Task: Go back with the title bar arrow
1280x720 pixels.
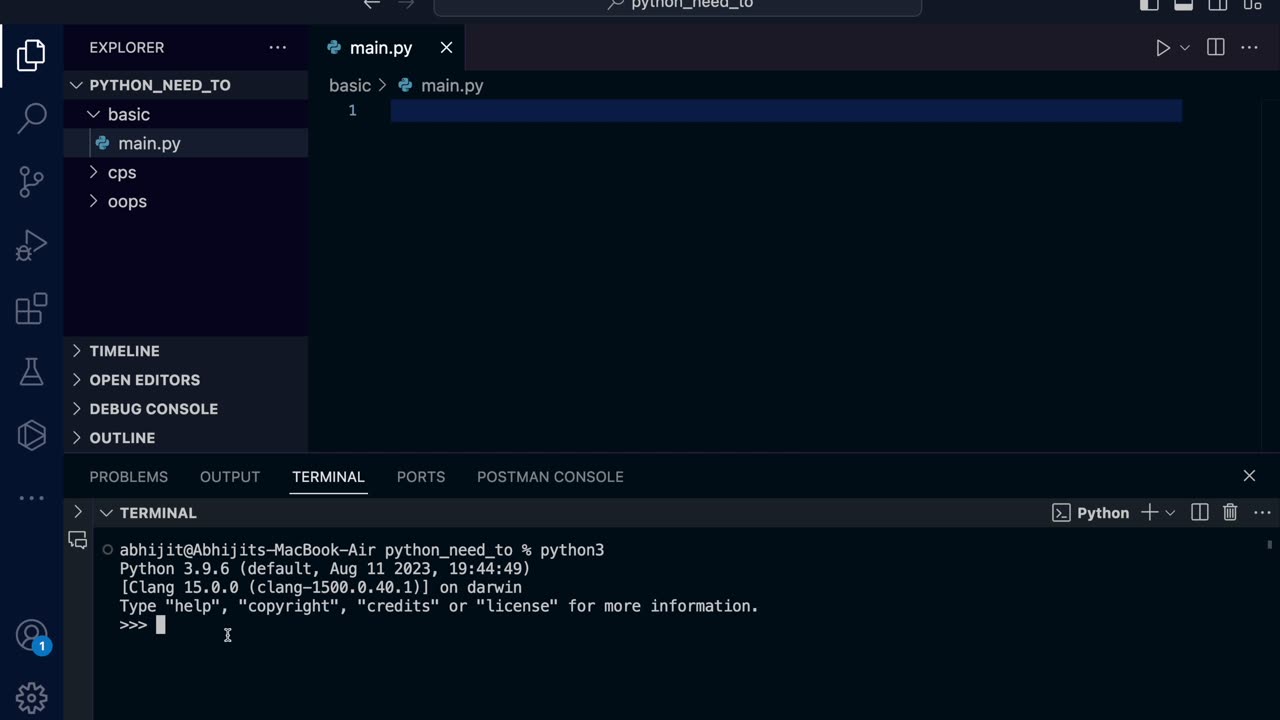Action: tap(372, 4)
